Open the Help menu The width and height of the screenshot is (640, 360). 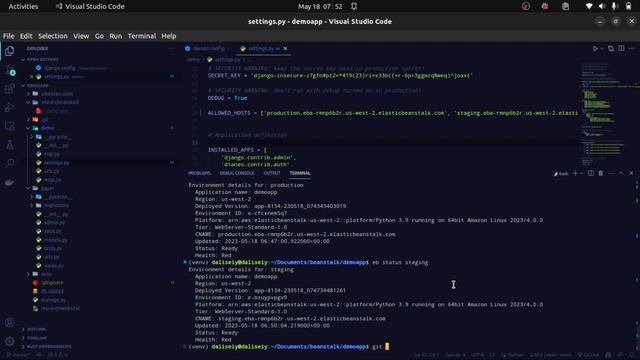[169, 36]
